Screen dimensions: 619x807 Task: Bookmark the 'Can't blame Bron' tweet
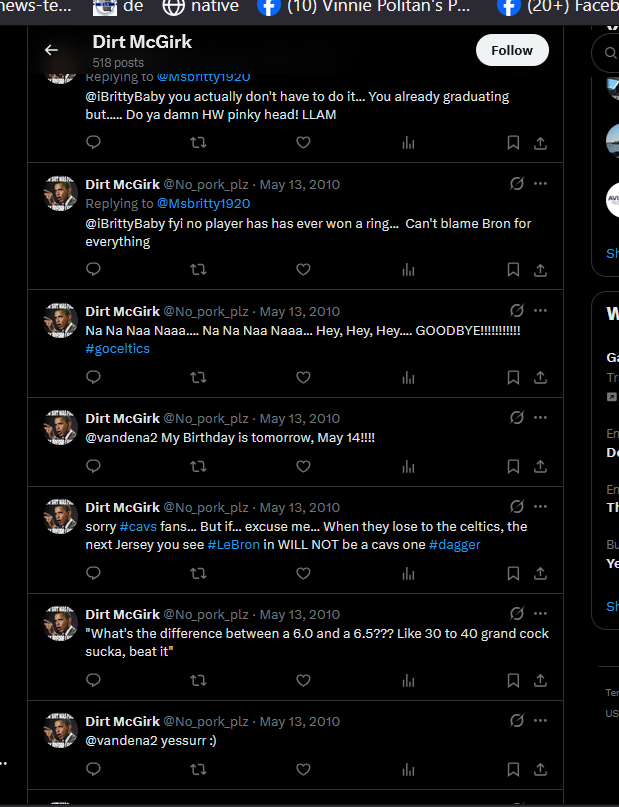tap(513, 270)
